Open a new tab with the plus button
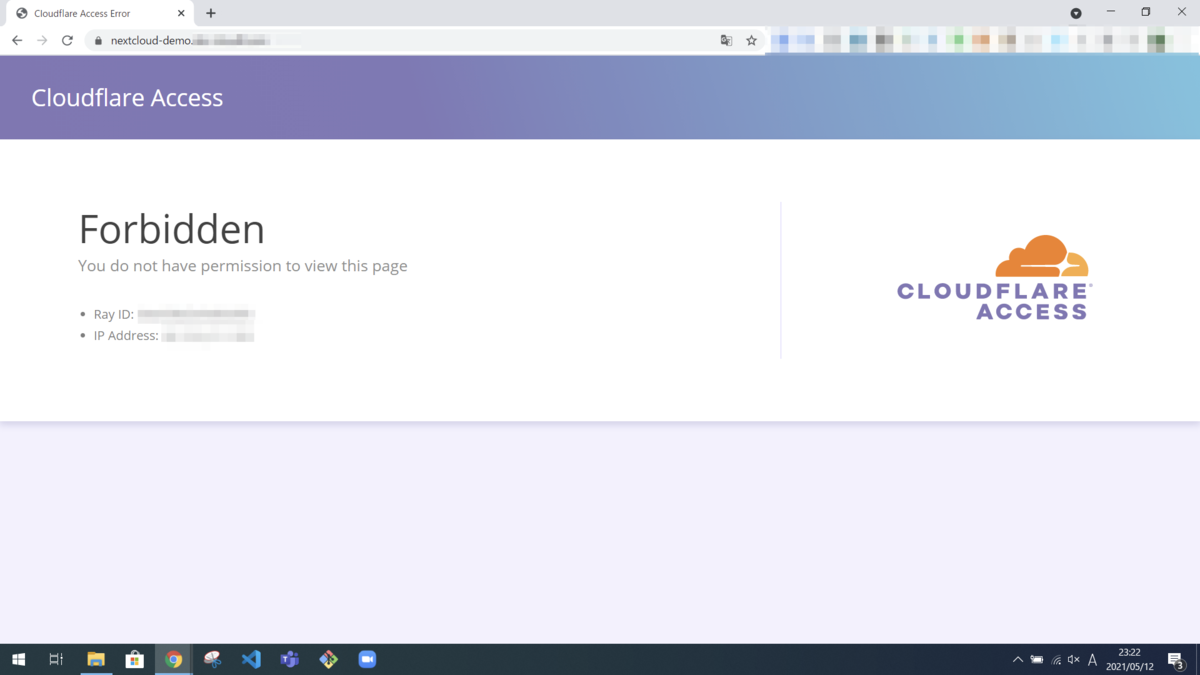 211,13
